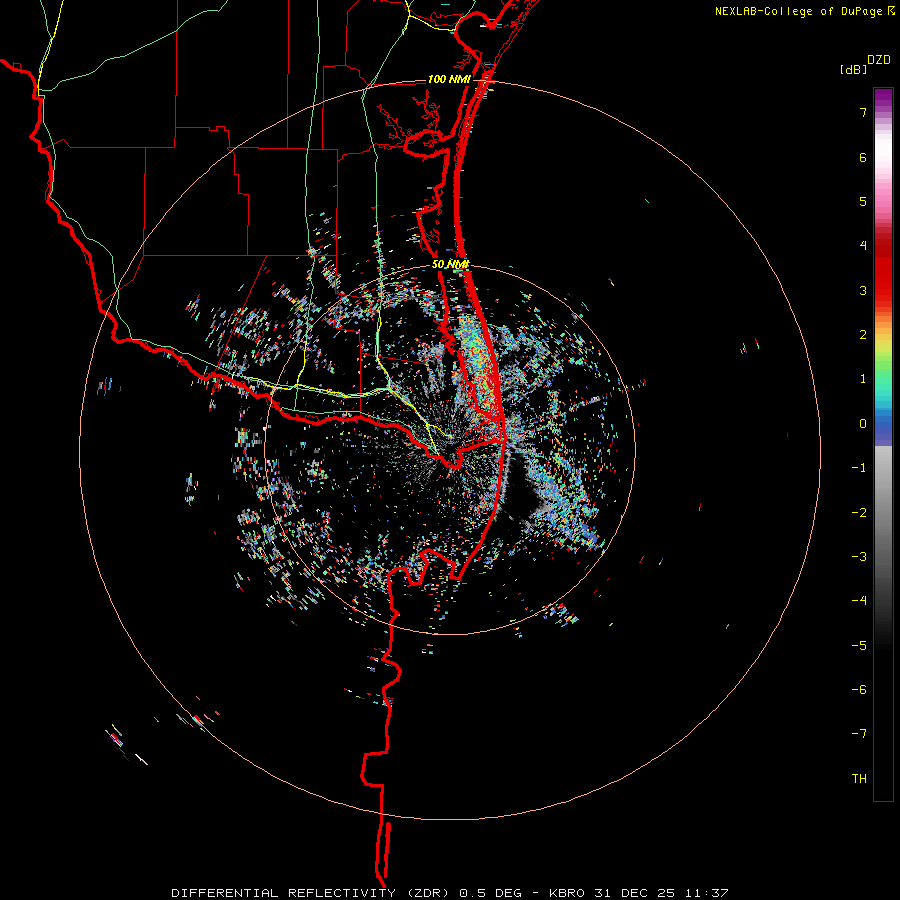Screen dimensions: 900x900
Task: Click the 1 value on color scale
Action: pyautogui.click(x=863, y=379)
